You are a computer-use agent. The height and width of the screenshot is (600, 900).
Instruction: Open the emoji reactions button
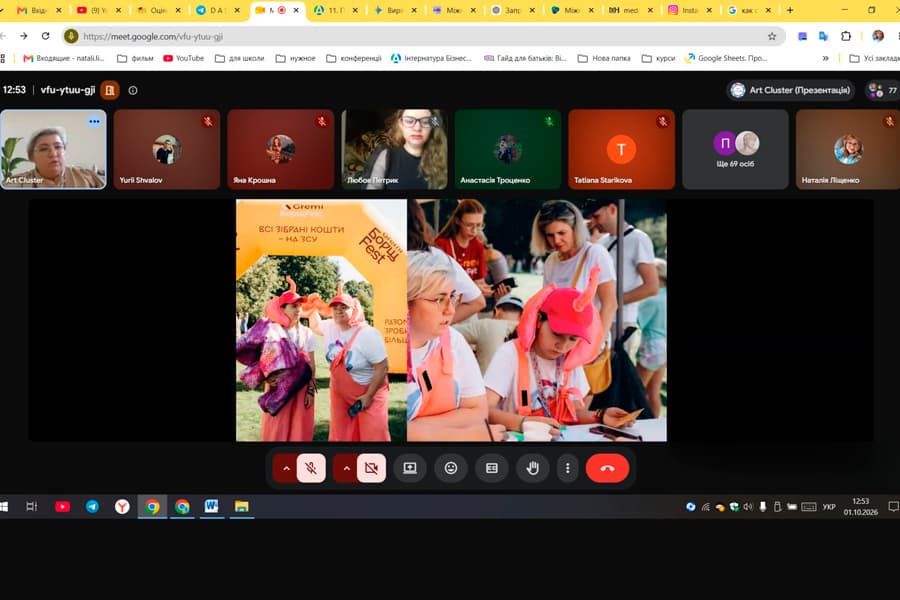coord(451,468)
